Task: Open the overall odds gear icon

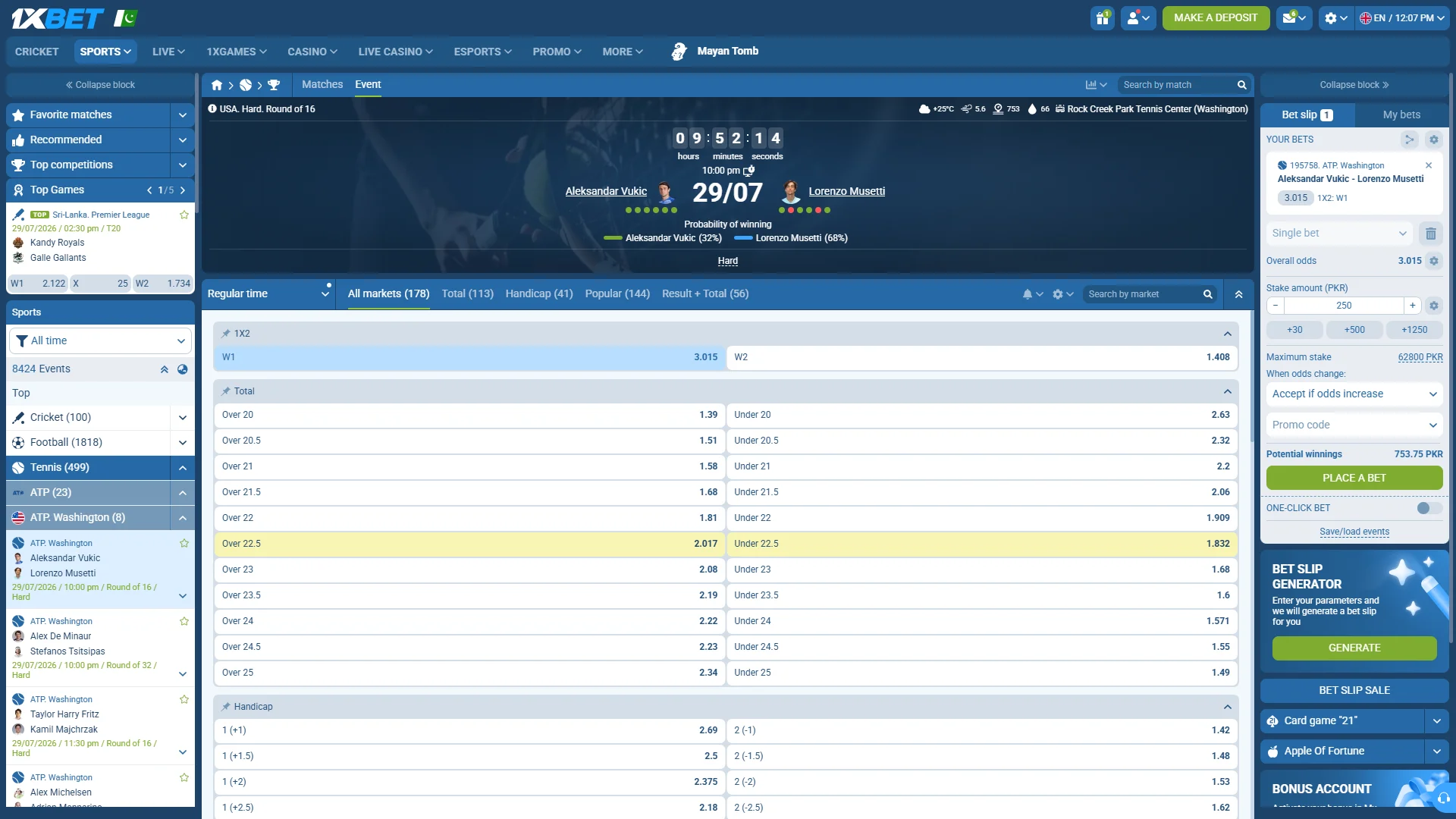Action: pos(1433,261)
